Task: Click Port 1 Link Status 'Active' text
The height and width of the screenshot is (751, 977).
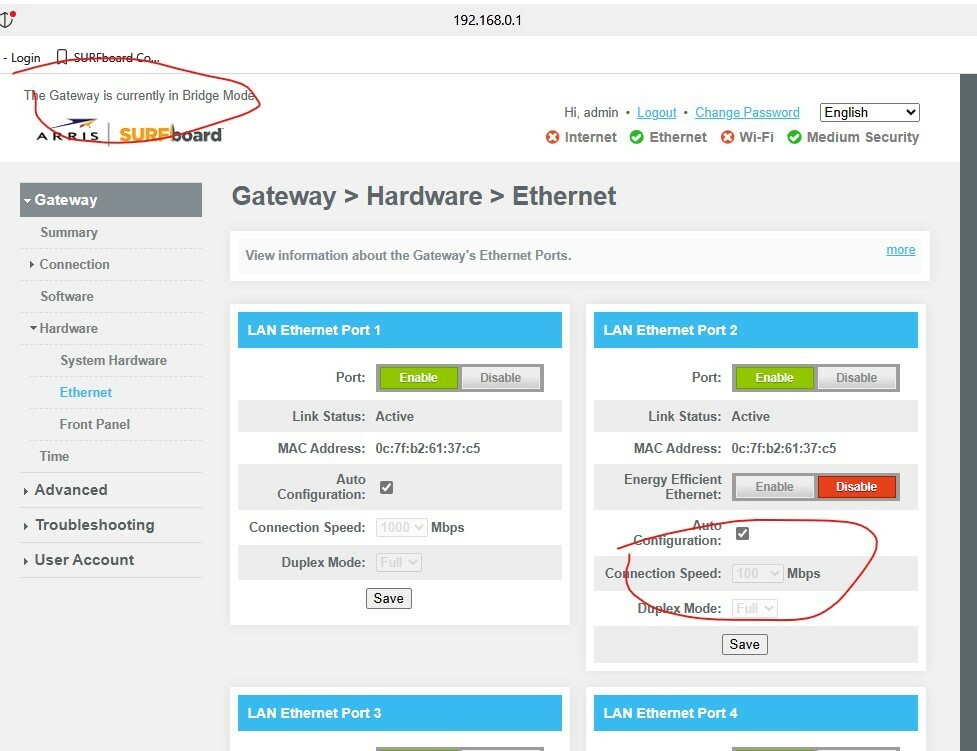Action: 394,416
